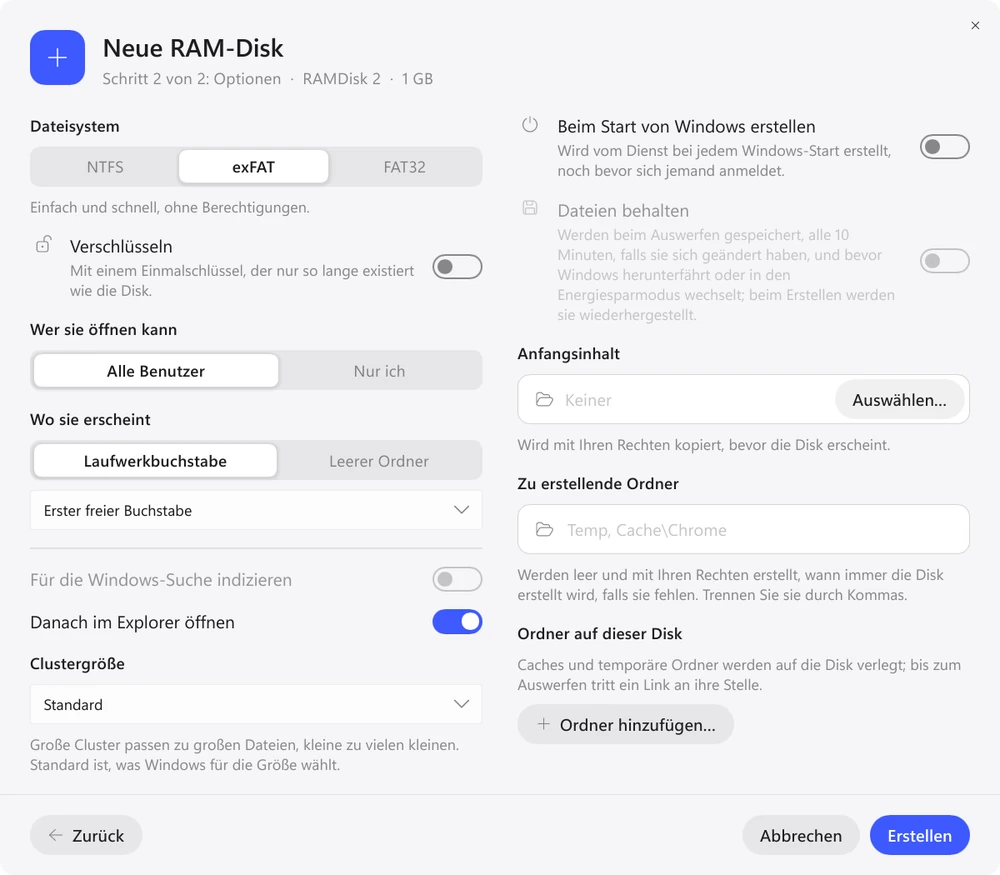Click the plus icon in Ordner hinzufügen

click(543, 724)
